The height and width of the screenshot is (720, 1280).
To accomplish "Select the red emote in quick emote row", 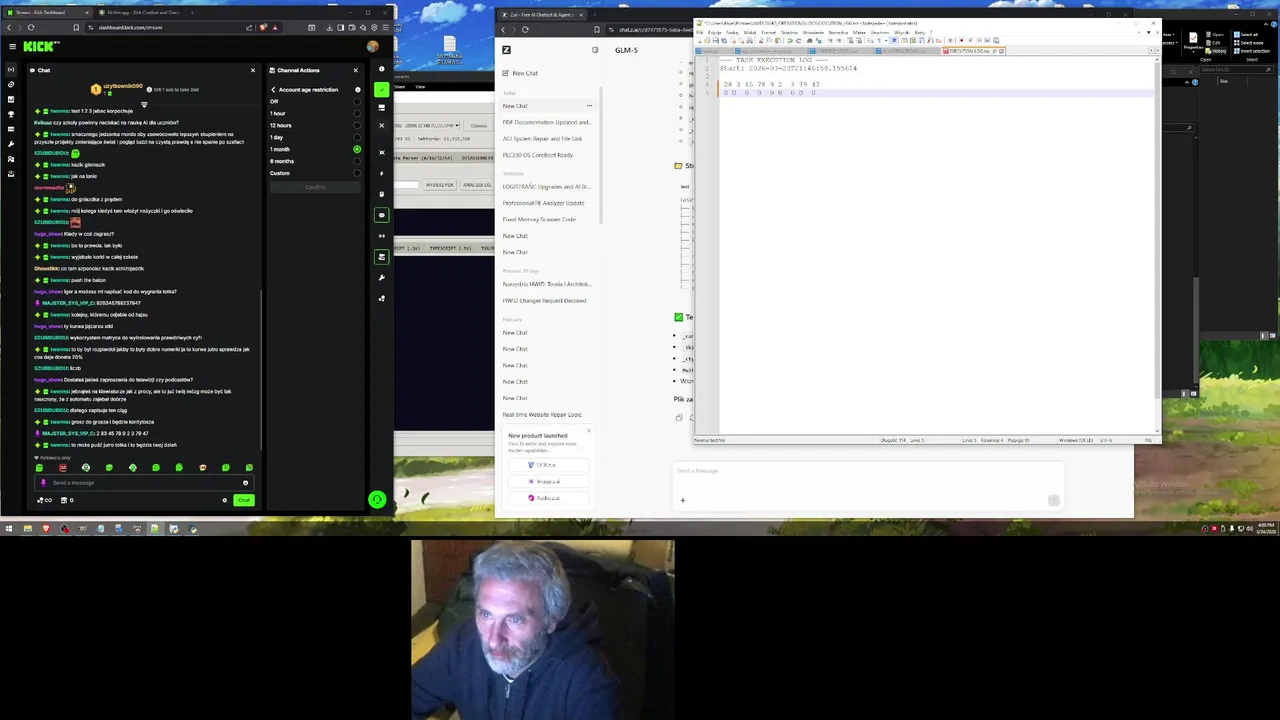I will point(62,468).
